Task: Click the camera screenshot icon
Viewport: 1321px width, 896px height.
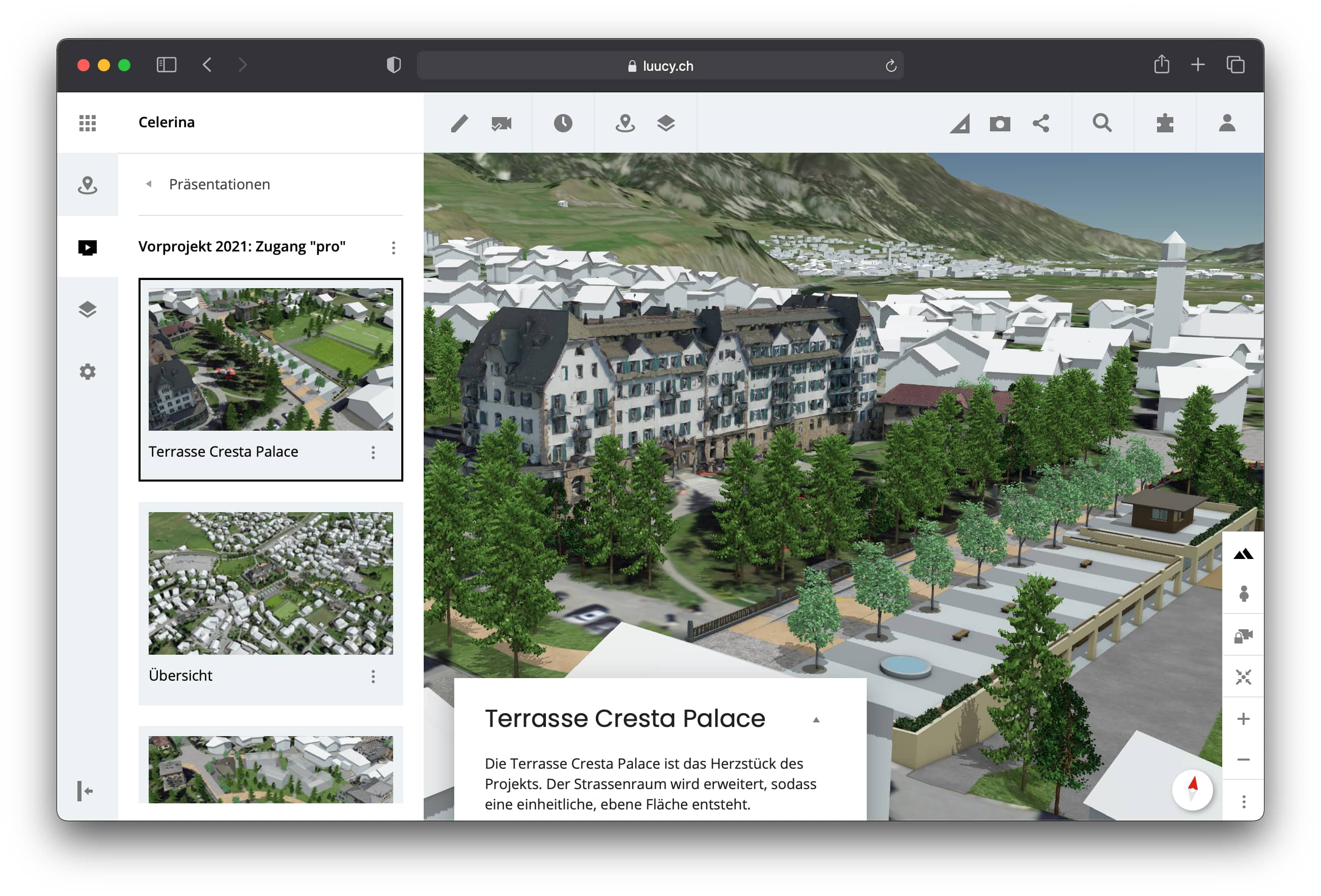Action: 1000,123
